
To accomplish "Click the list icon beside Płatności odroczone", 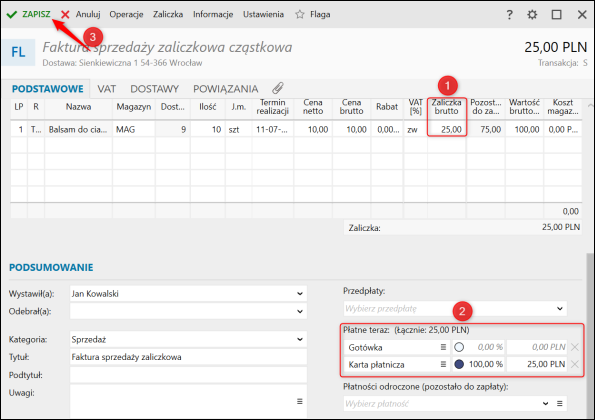I will click(560, 403).
